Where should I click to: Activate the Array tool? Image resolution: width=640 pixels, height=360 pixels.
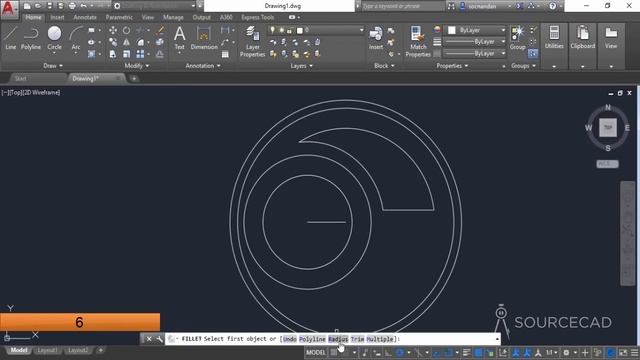(x=140, y=54)
